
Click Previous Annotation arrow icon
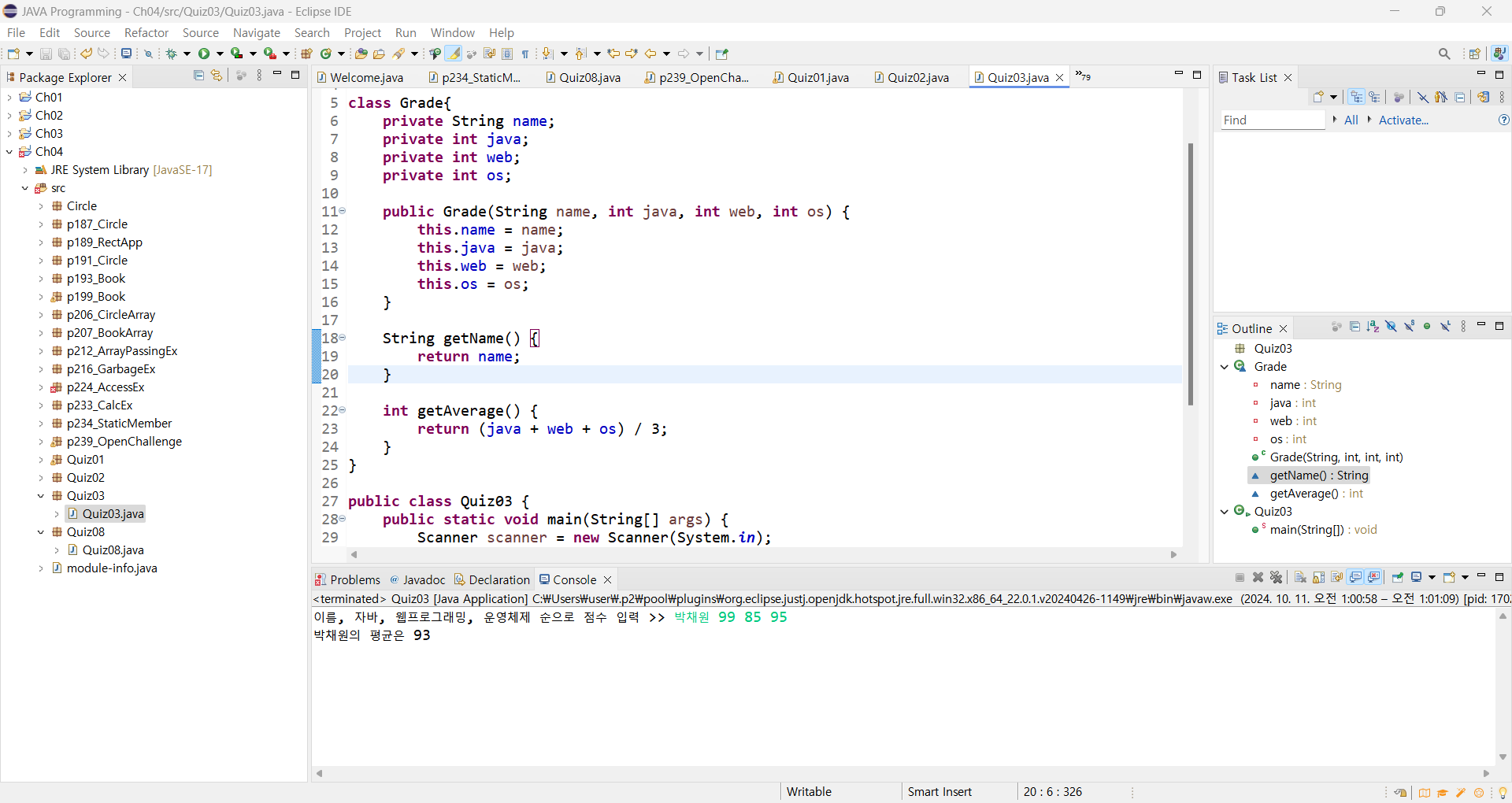[x=581, y=54]
